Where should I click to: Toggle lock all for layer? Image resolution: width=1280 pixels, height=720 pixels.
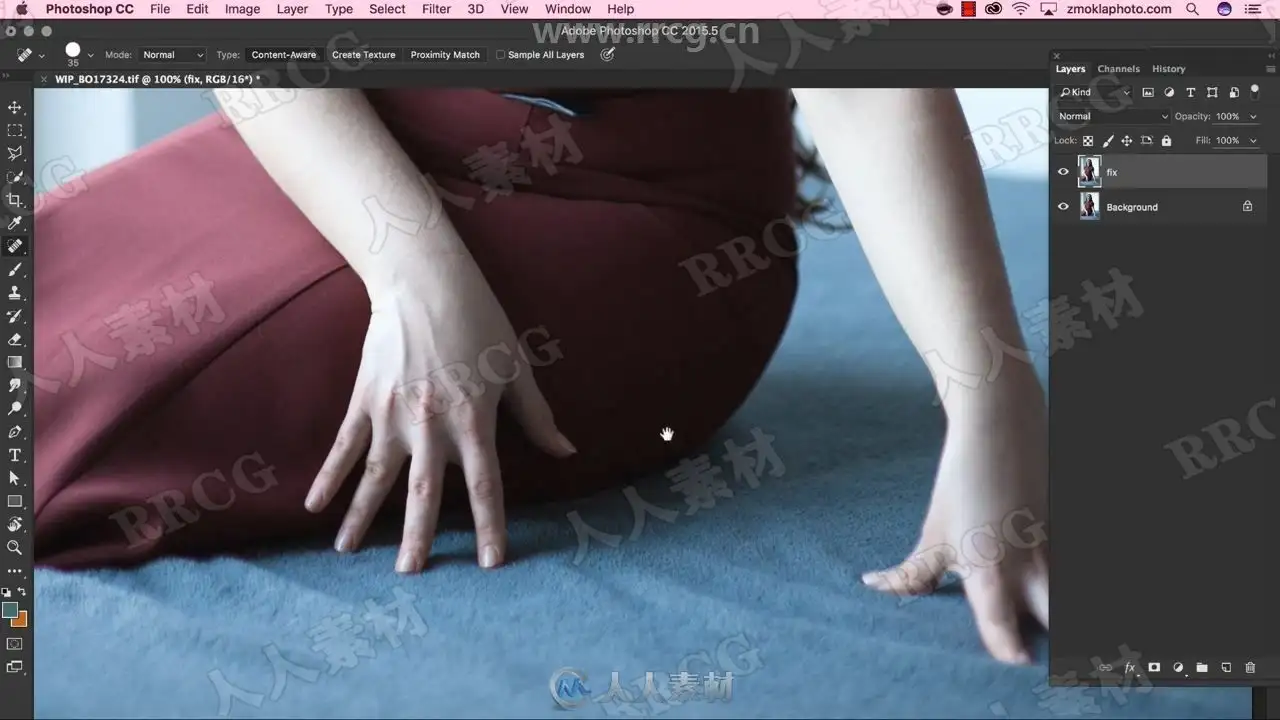pos(1166,141)
